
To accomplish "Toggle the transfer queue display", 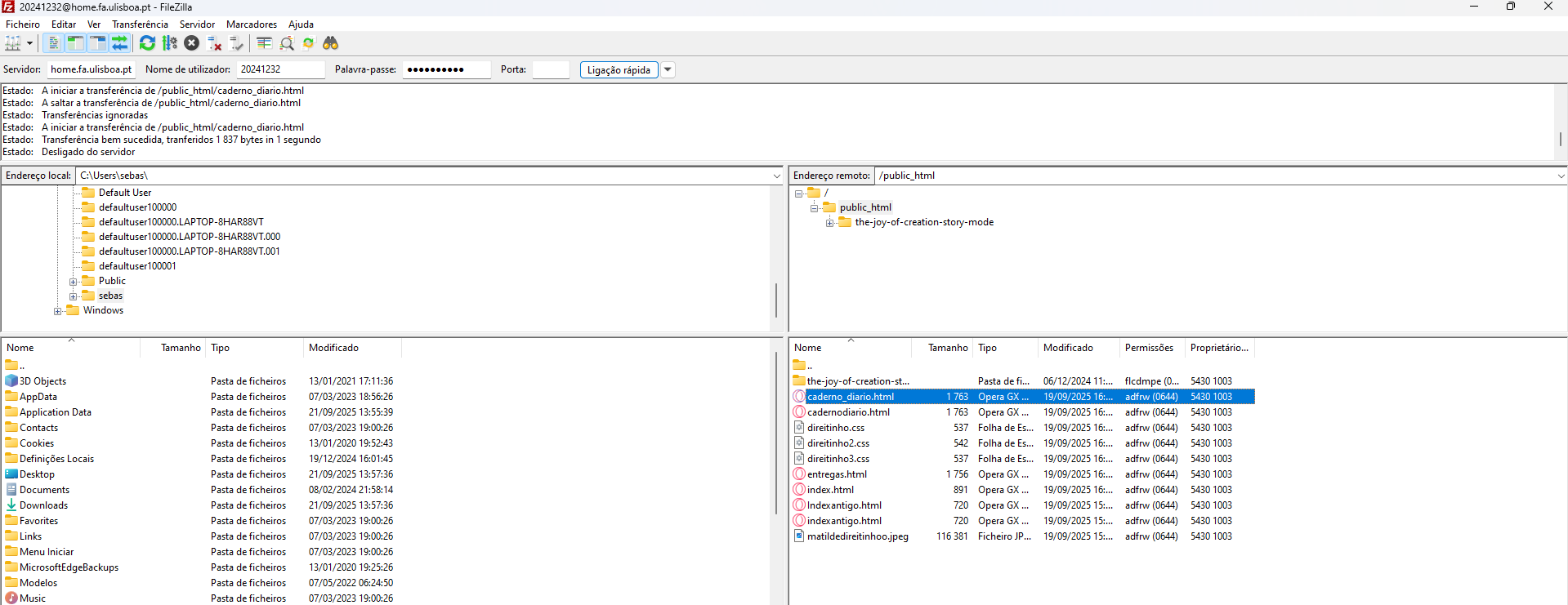I will [x=119, y=43].
